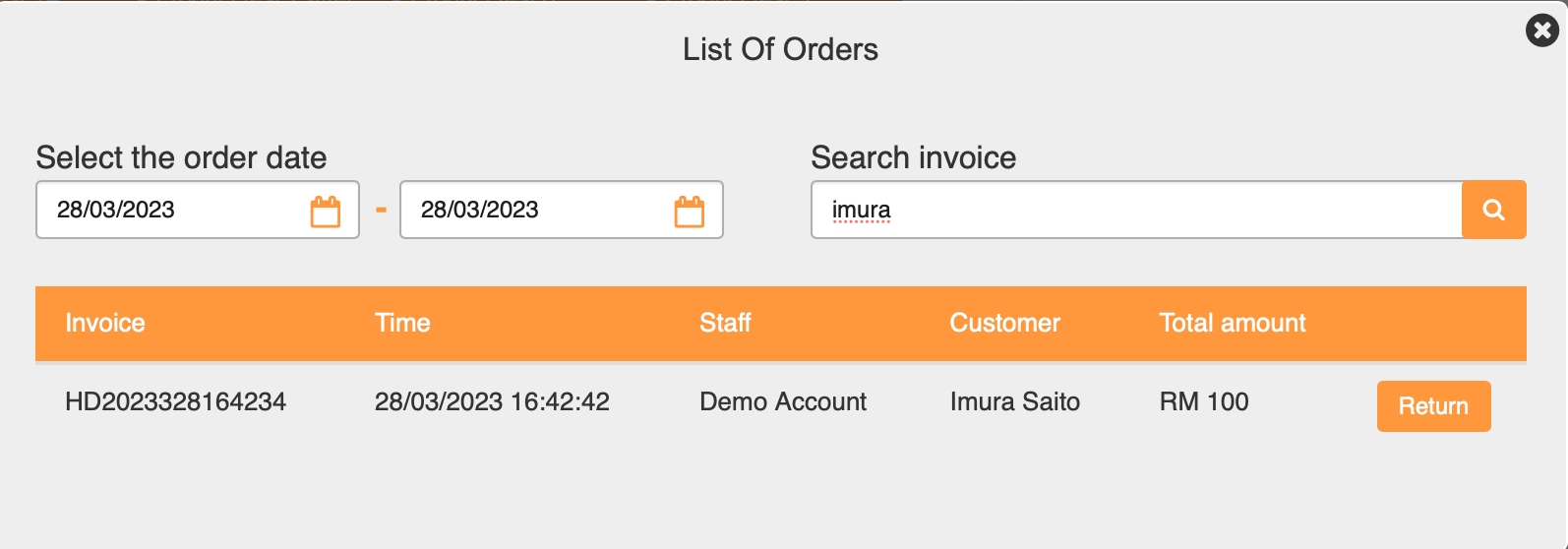This screenshot has height=549, width=1568.
Task: Click the Customer column header
Action: (x=1004, y=323)
